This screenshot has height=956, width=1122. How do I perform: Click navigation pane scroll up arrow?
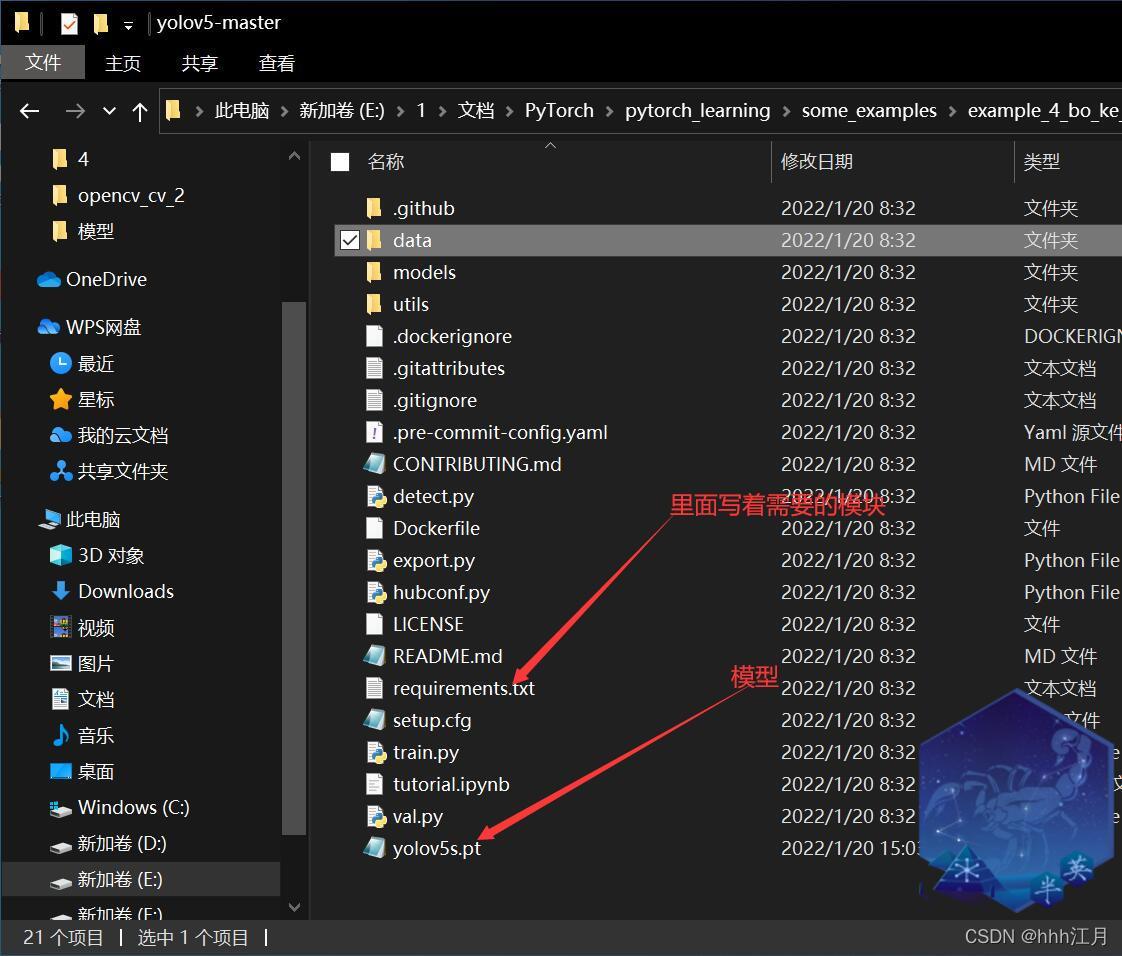point(294,155)
